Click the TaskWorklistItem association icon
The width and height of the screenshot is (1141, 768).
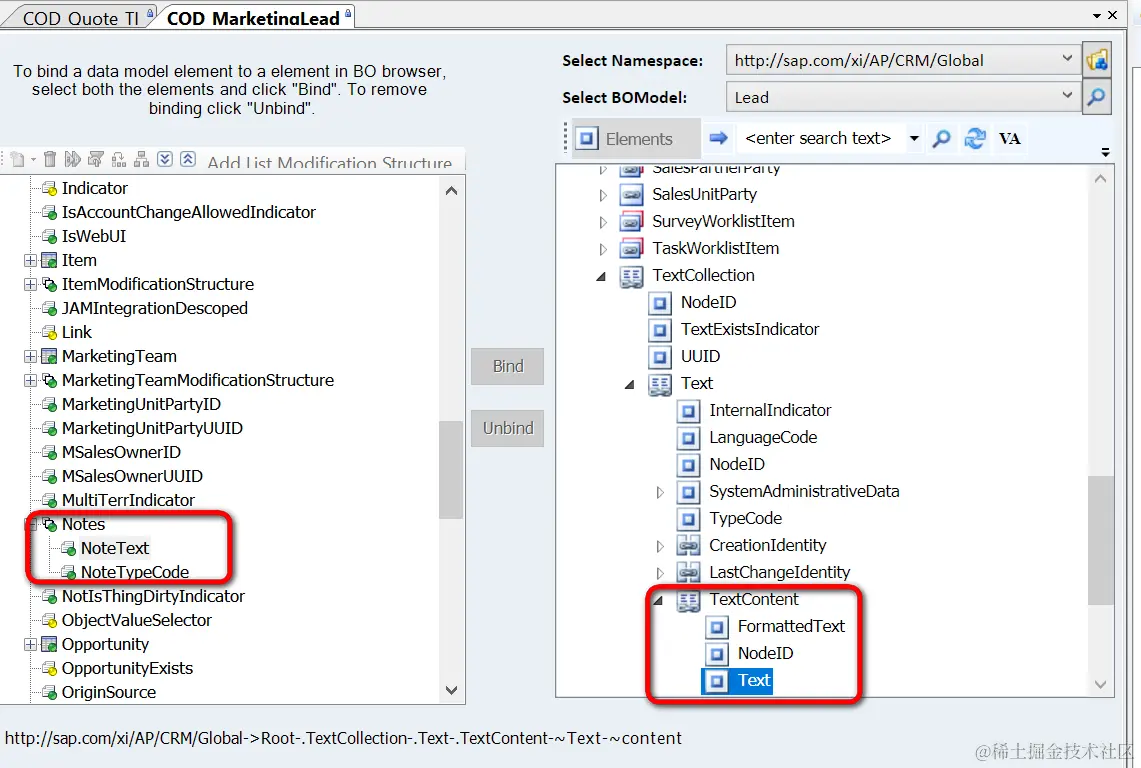(x=631, y=248)
